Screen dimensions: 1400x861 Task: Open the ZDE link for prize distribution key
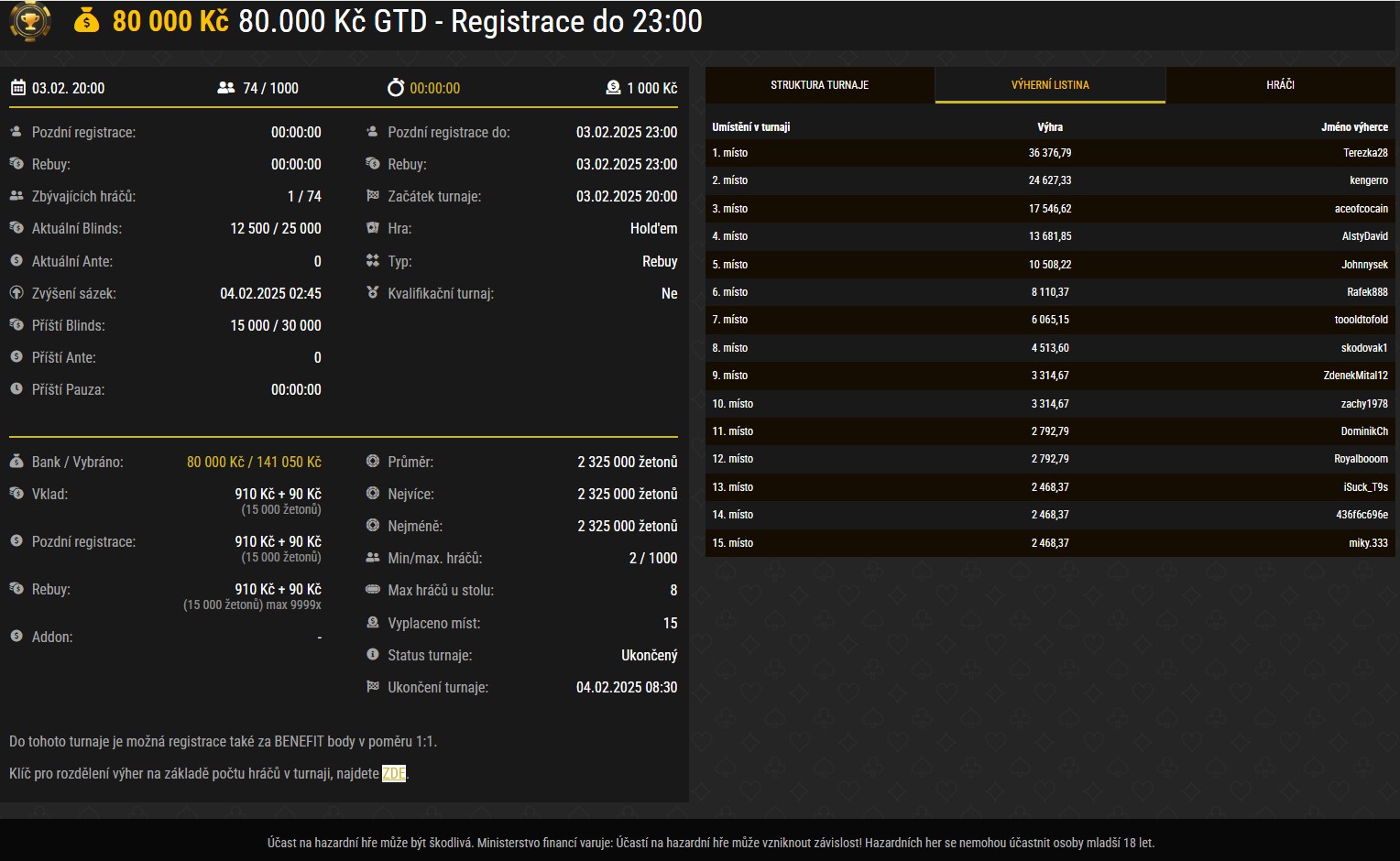tap(394, 774)
